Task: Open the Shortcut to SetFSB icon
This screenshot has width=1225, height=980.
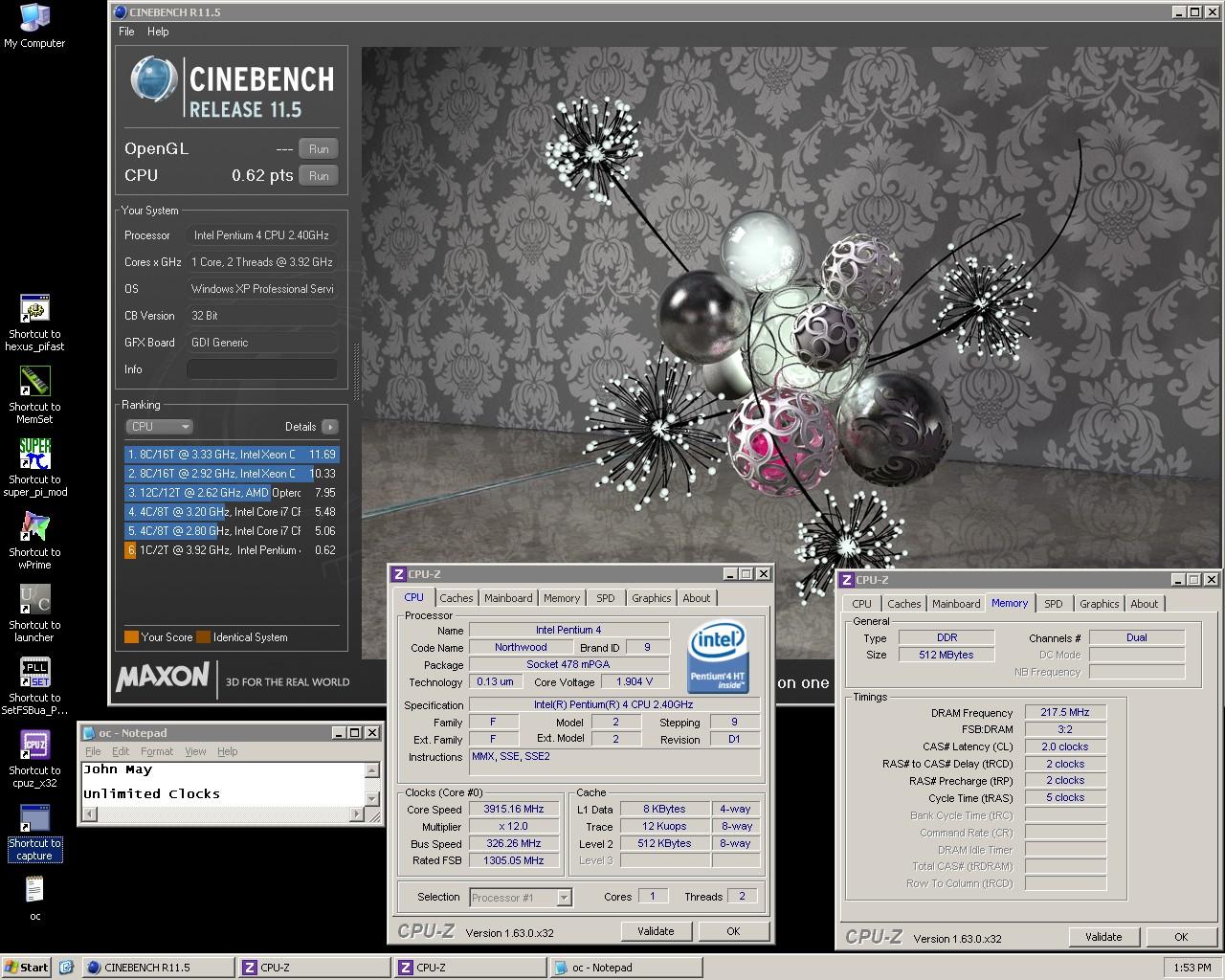Action: (34, 686)
